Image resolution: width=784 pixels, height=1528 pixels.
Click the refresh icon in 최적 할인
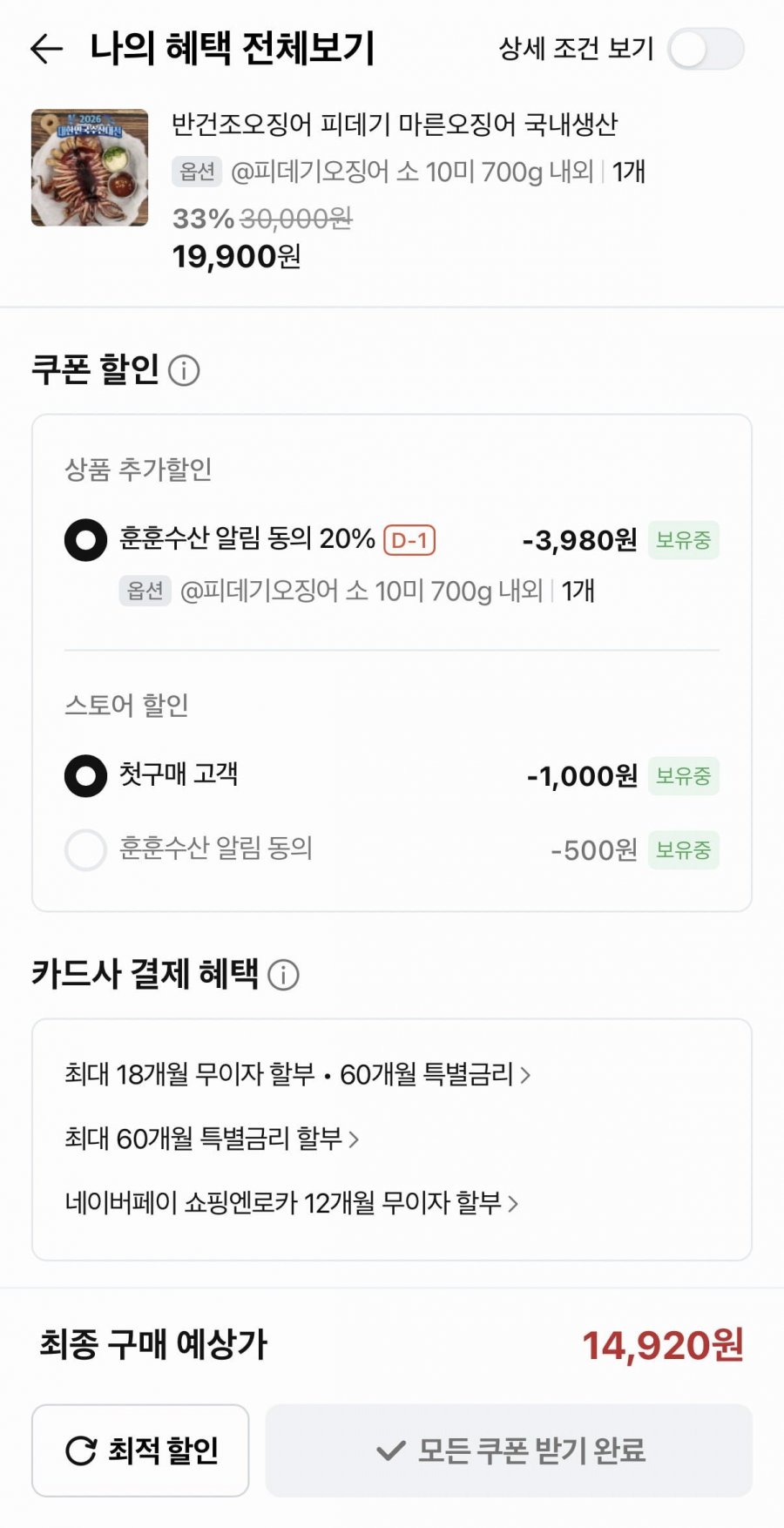point(81,1450)
